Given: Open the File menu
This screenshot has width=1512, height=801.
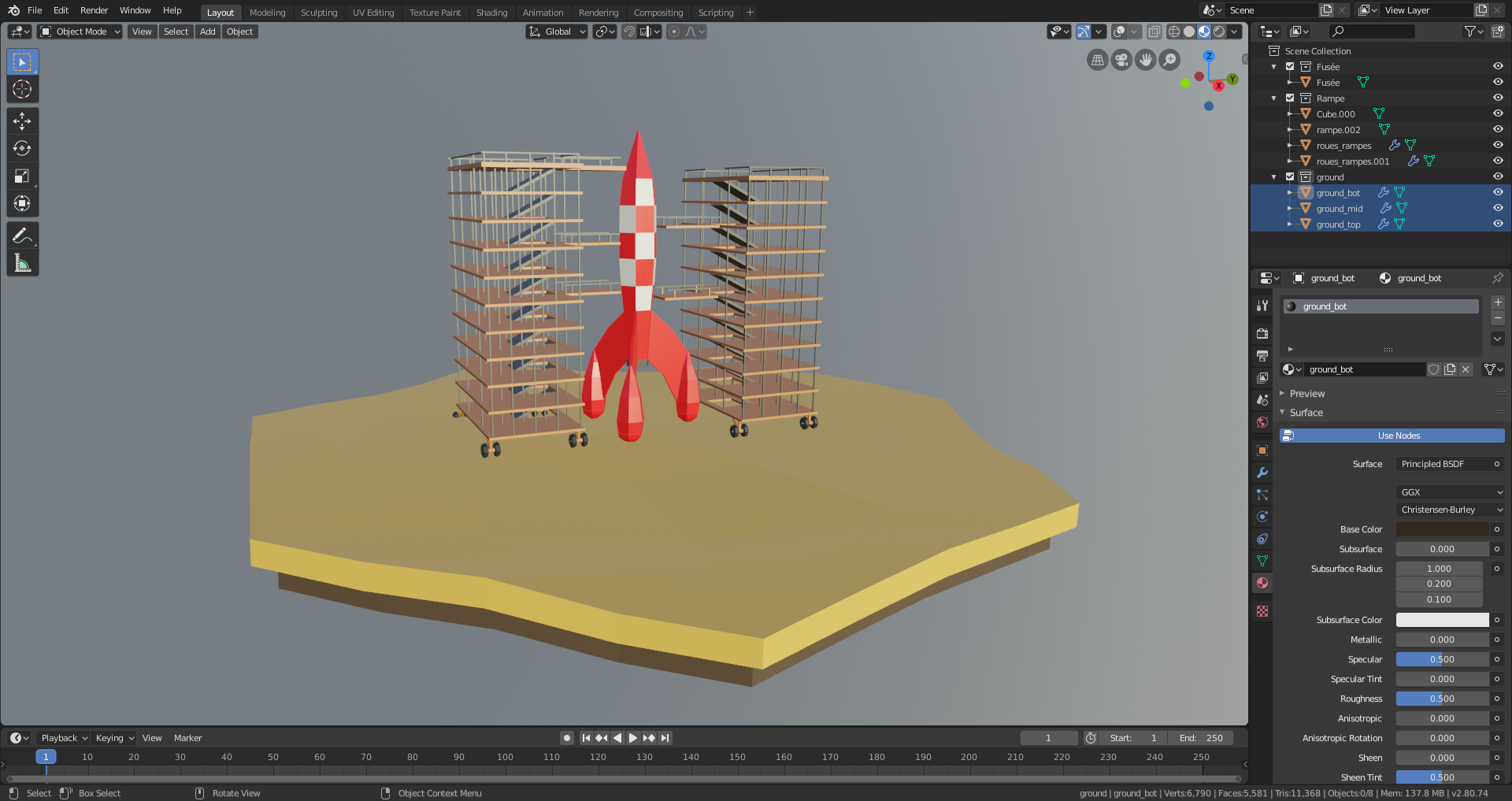Looking at the screenshot, I should [x=35, y=10].
